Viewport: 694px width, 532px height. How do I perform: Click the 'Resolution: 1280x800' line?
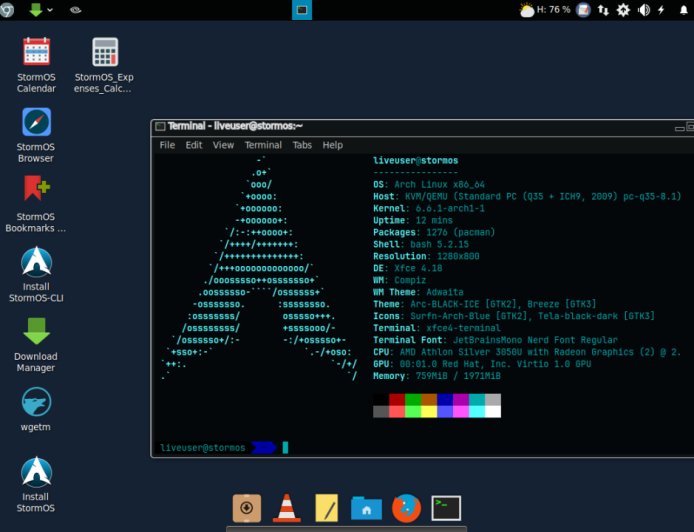coord(426,256)
